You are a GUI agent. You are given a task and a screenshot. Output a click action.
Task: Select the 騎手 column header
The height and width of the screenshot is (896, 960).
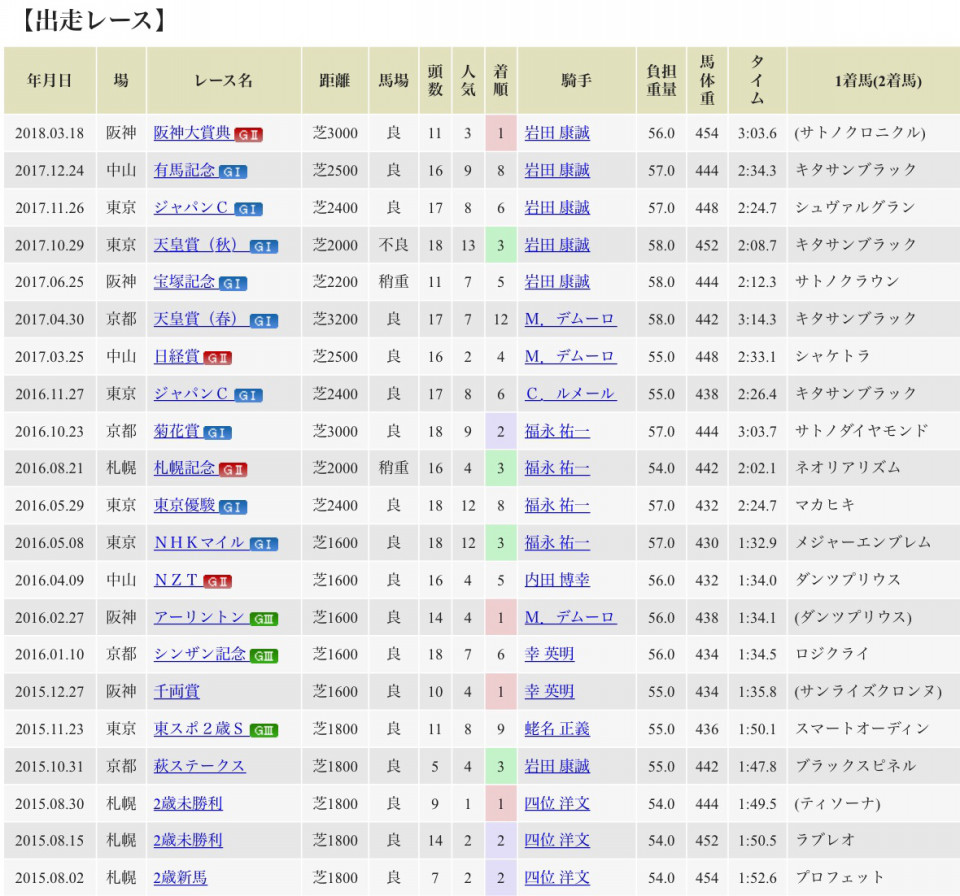click(x=576, y=80)
